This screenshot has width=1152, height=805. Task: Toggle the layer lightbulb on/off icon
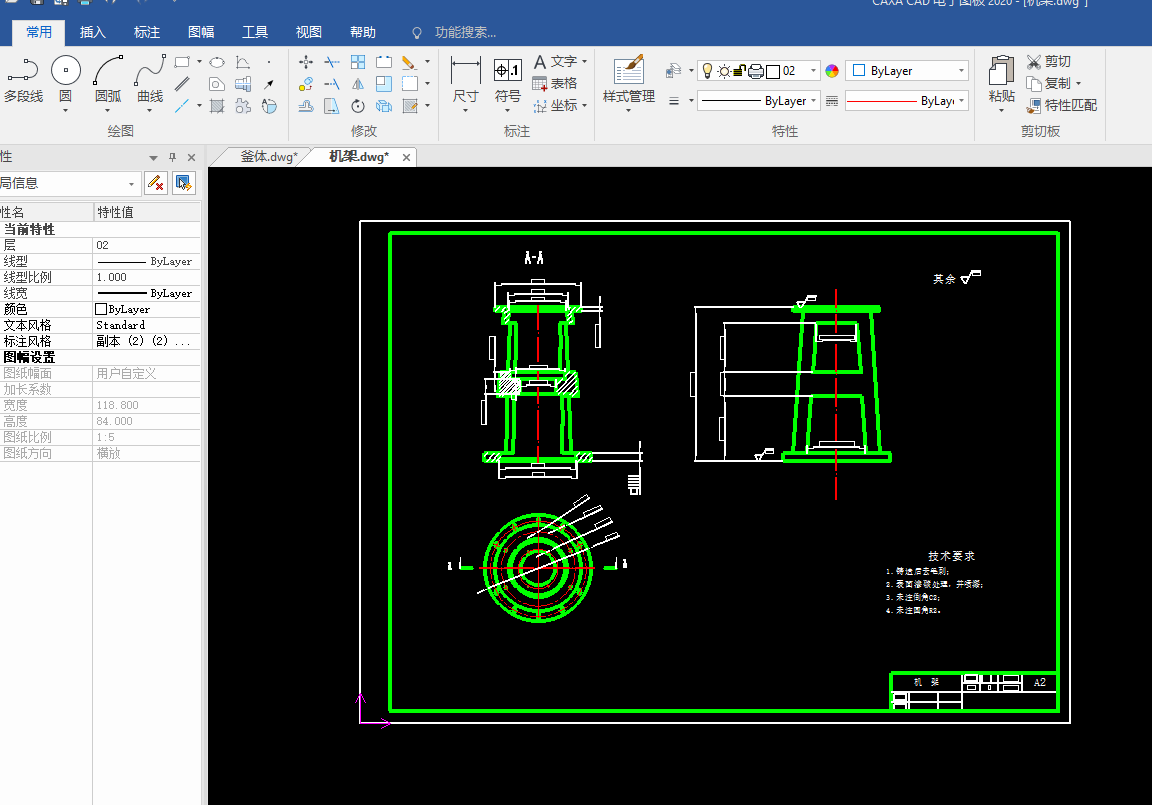tap(707, 71)
